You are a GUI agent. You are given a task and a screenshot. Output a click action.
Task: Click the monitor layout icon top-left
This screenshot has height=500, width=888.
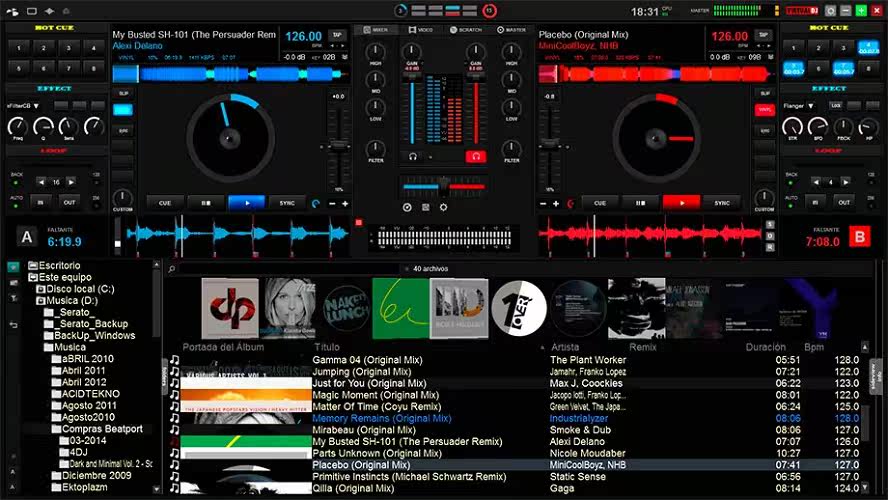tap(32, 11)
